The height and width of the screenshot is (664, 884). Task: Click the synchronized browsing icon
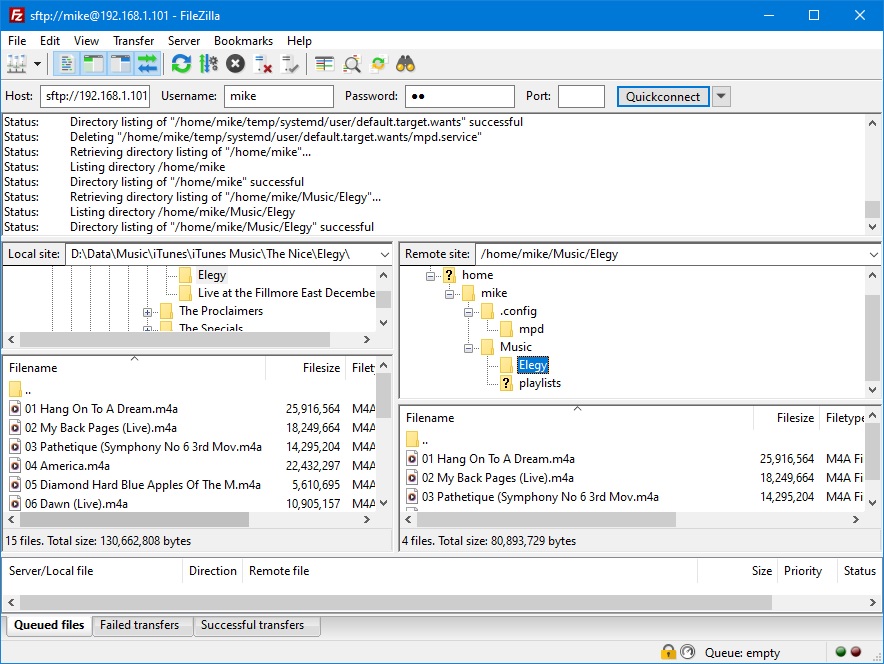click(x=378, y=64)
